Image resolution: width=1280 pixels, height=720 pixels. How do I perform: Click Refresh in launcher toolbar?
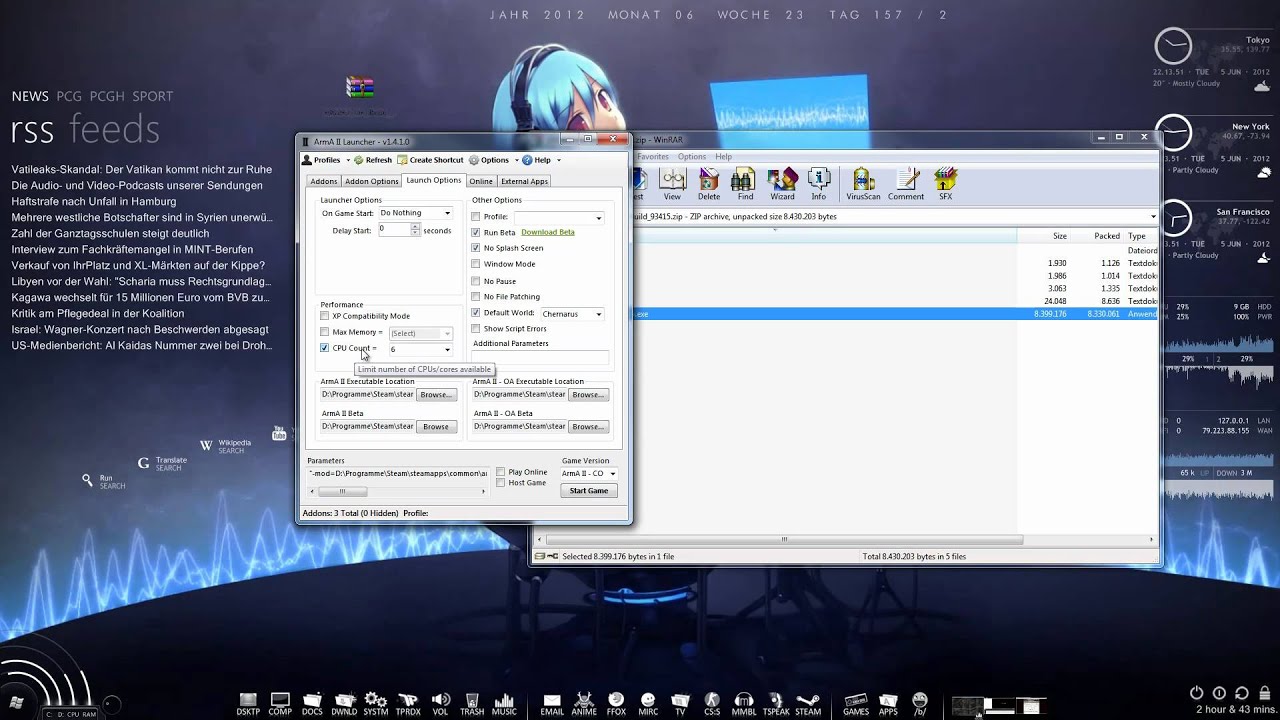click(373, 160)
